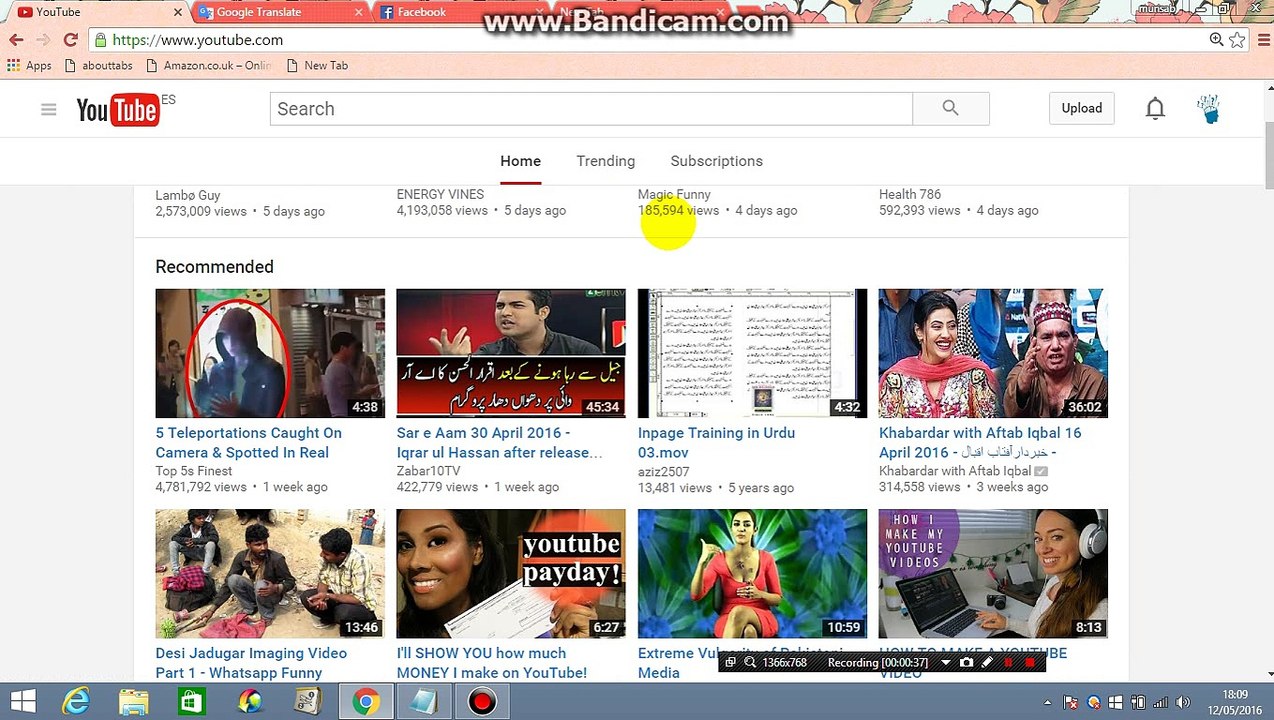Open the 'youtube payday!' thumbnail
This screenshot has height=720, width=1274.
(511, 573)
